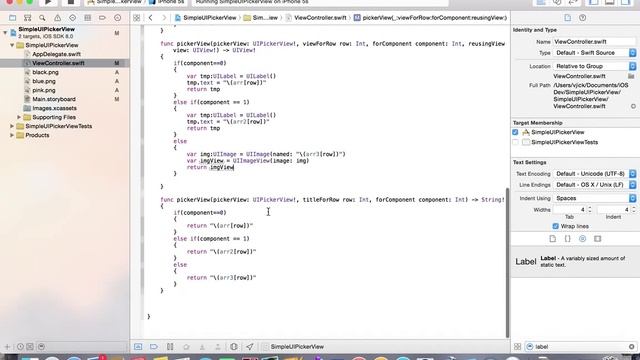Go back in editor history
The height and width of the screenshot is (360, 640).
click(x=151, y=18)
